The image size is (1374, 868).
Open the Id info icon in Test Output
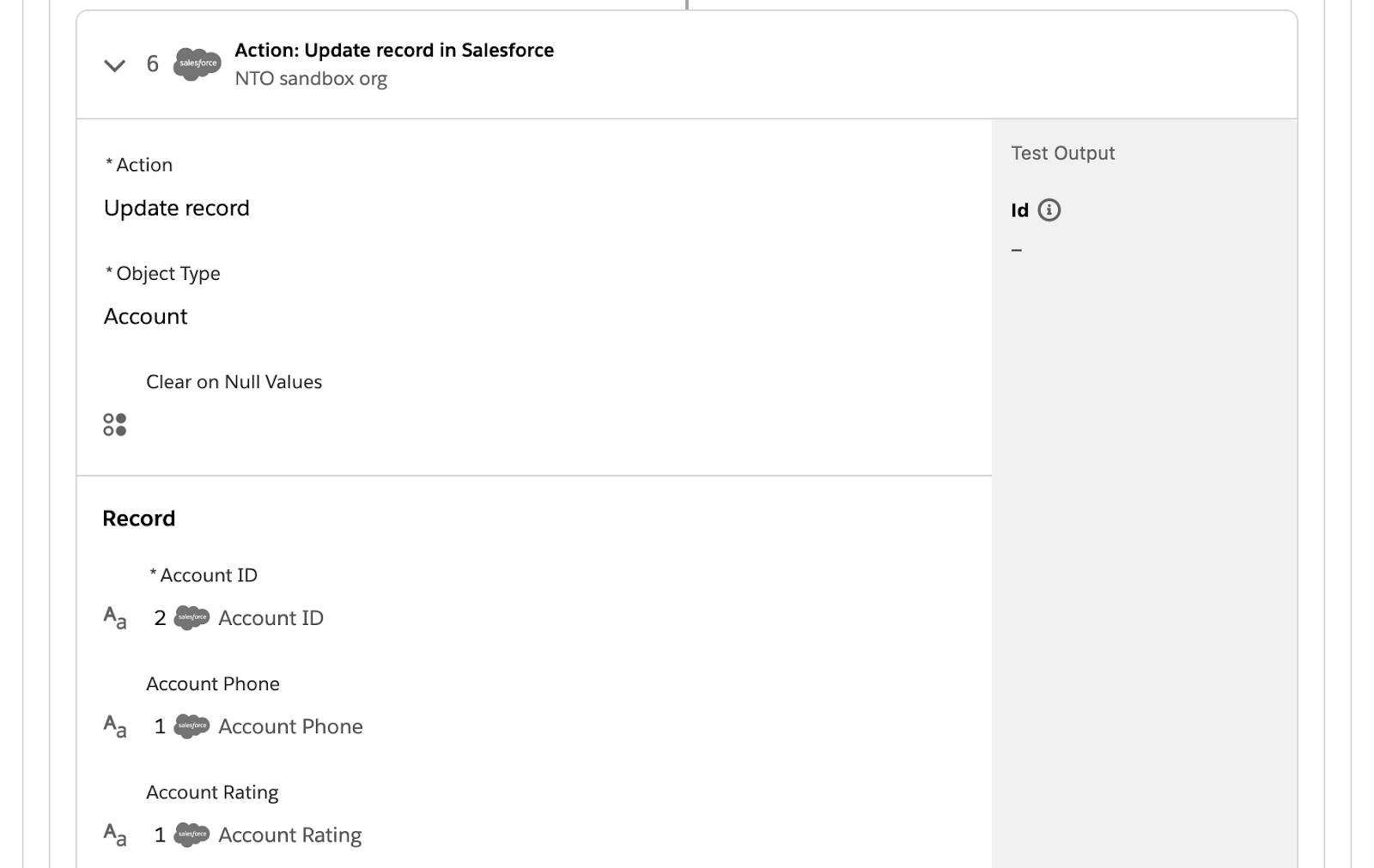[x=1049, y=210]
